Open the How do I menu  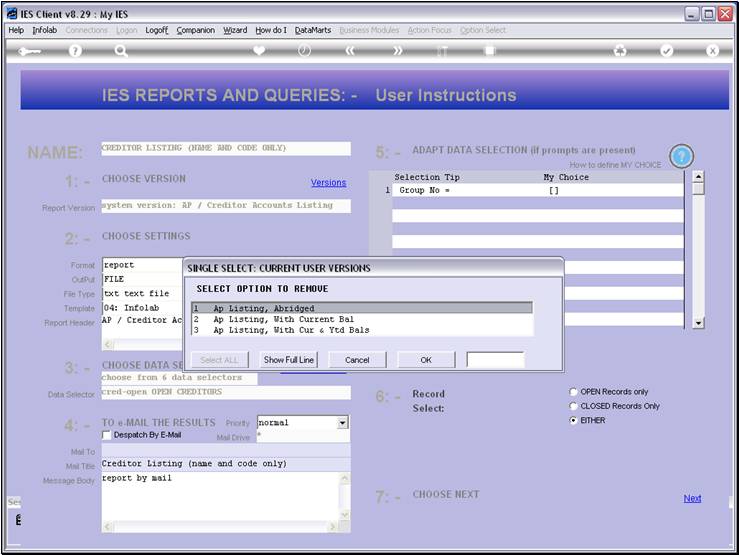[271, 30]
